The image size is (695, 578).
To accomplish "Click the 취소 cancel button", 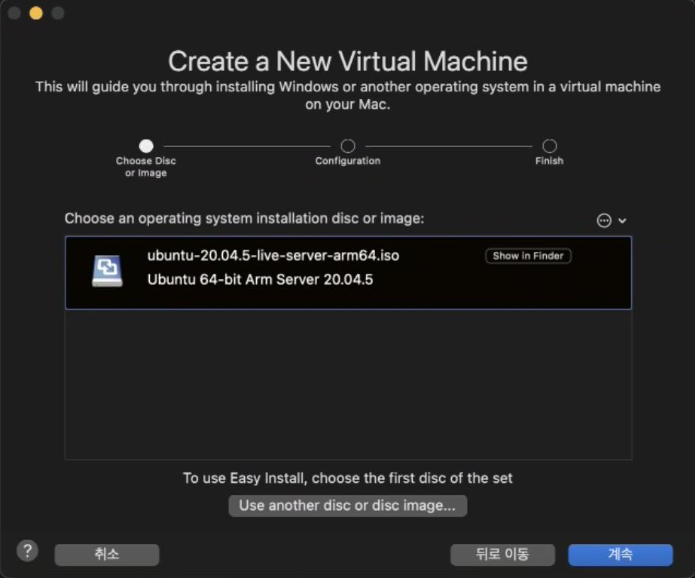I will click(107, 555).
